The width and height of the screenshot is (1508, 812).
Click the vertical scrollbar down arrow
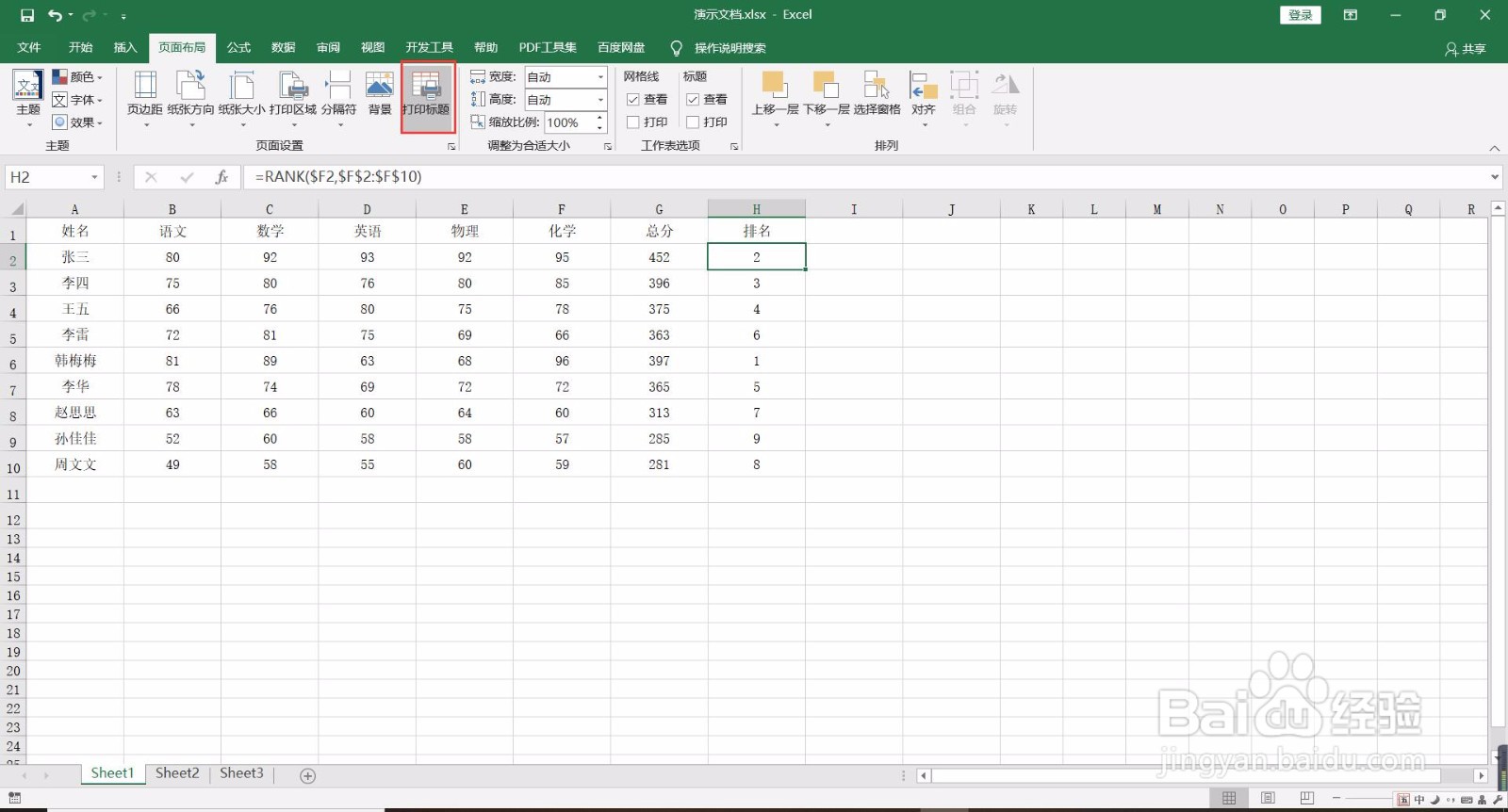point(1499,756)
